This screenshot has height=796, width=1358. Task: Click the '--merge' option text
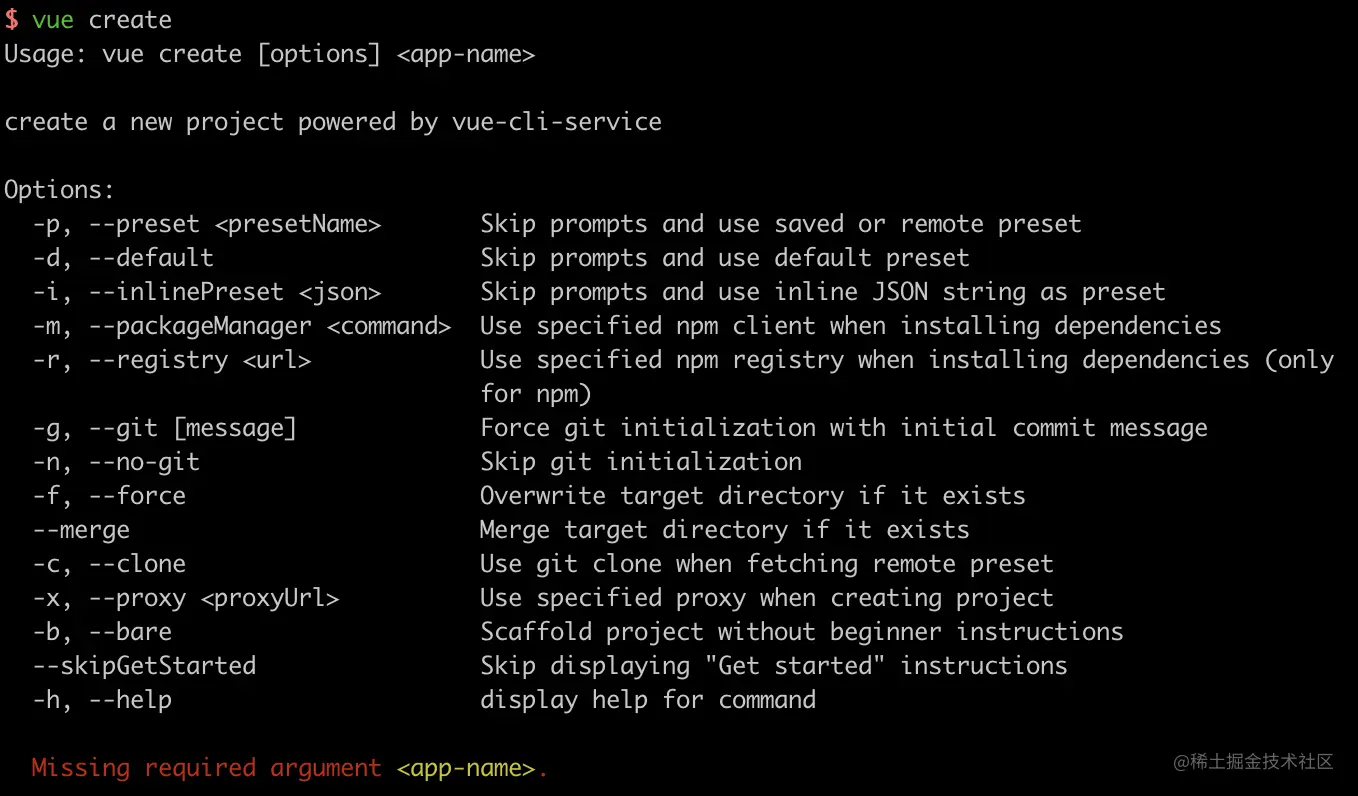[x=81, y=530]
